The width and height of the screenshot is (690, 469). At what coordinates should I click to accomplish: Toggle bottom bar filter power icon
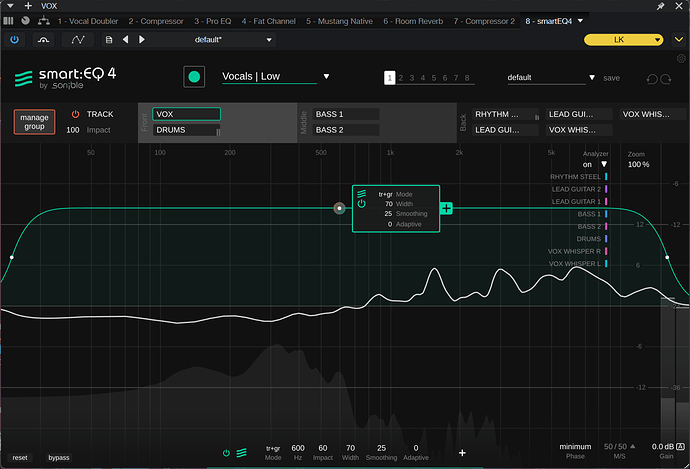[x=226, y=453]
